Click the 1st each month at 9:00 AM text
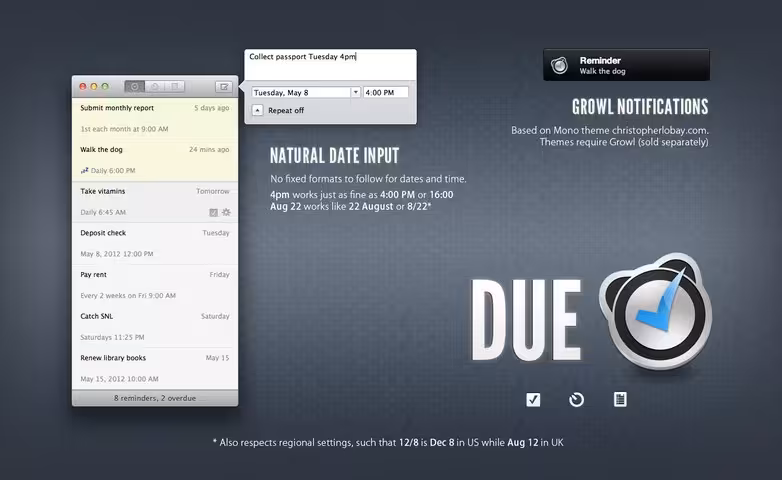 click(124, 129)
